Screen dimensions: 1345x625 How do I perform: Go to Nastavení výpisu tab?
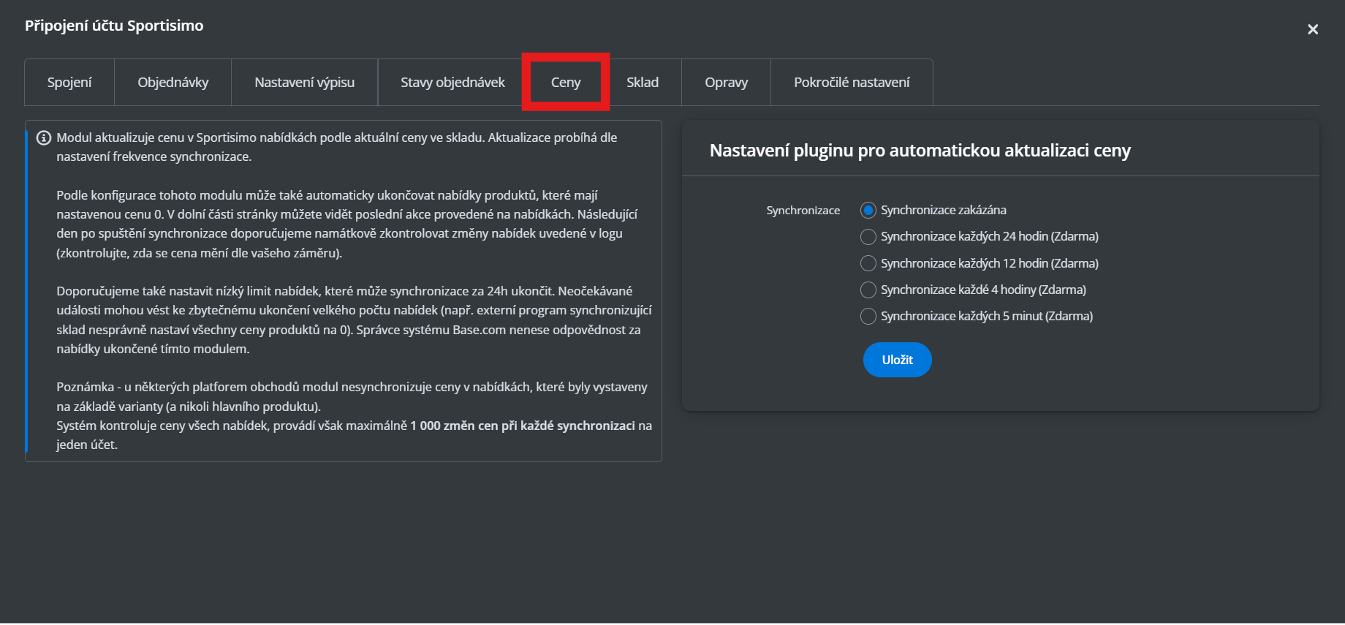click(304, 82)
